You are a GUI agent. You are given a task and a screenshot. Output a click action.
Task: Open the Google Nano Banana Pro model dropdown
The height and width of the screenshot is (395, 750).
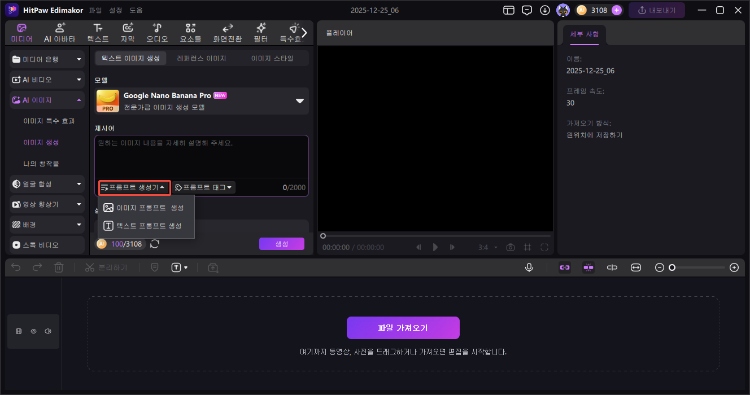202,101
